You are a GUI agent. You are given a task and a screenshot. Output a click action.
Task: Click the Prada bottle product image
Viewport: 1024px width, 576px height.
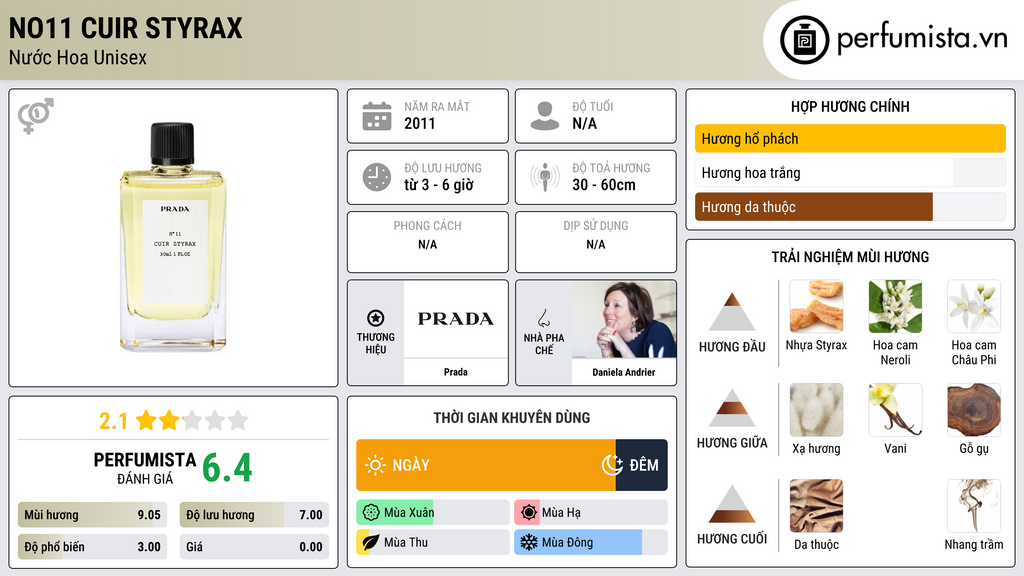click(173, 238)
